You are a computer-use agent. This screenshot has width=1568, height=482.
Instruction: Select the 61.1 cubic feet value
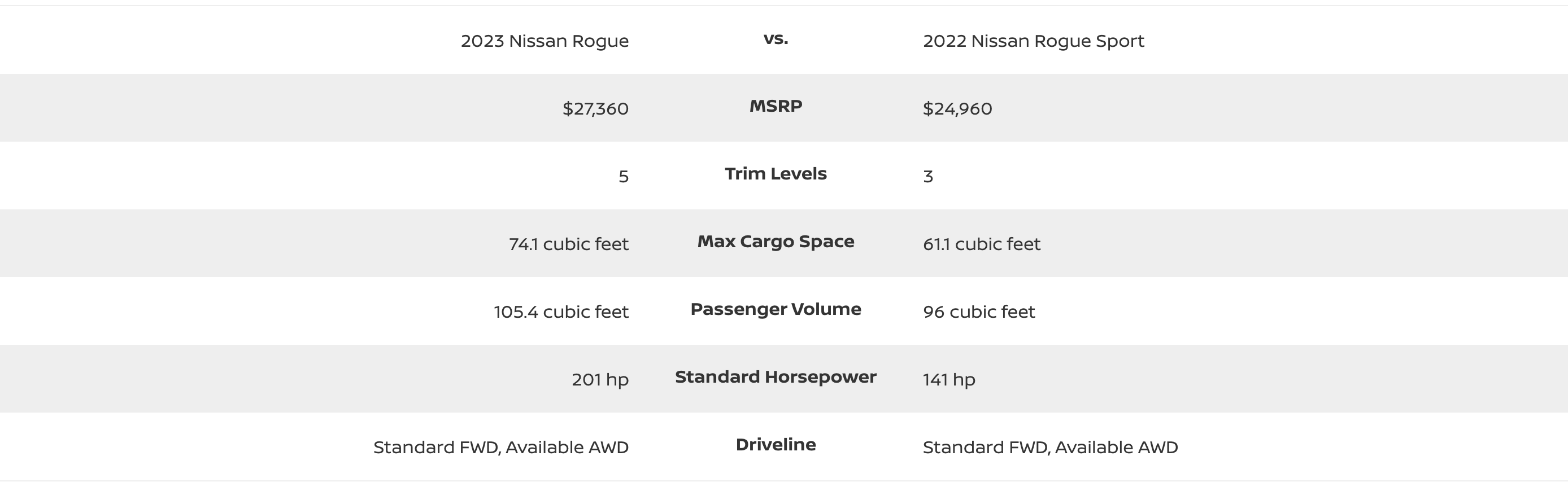click(981, 244)
